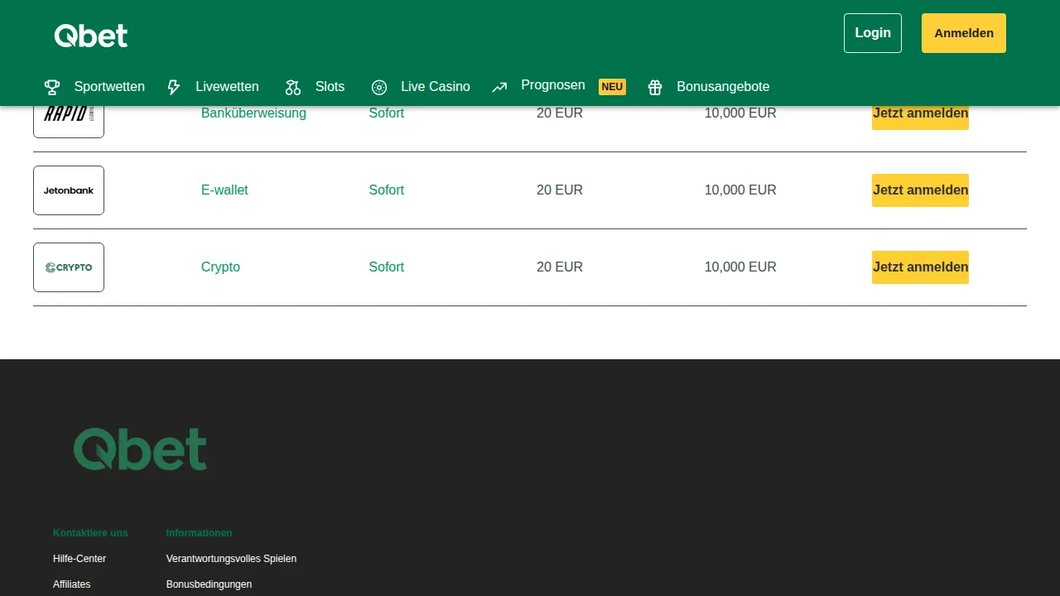
Task: Open the Bonusbedingungen footer link
Action: [x=209, y=585]
